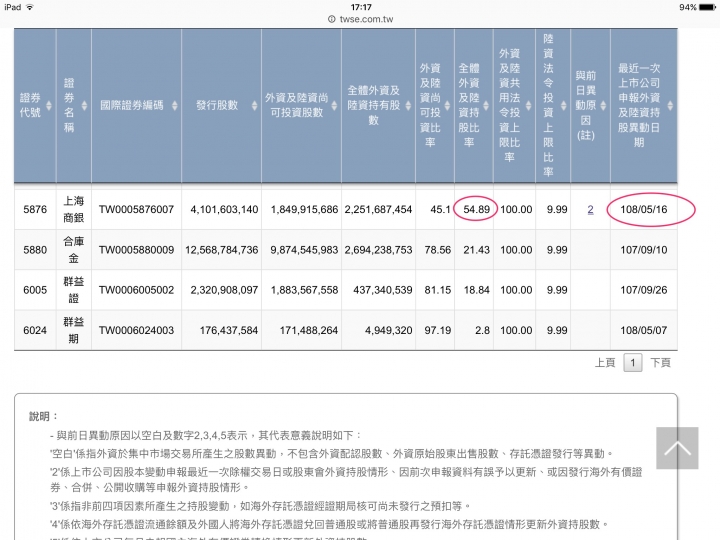Go to previous page 上頁
This screenshot has height=540, width=720.
pos(605,363)
